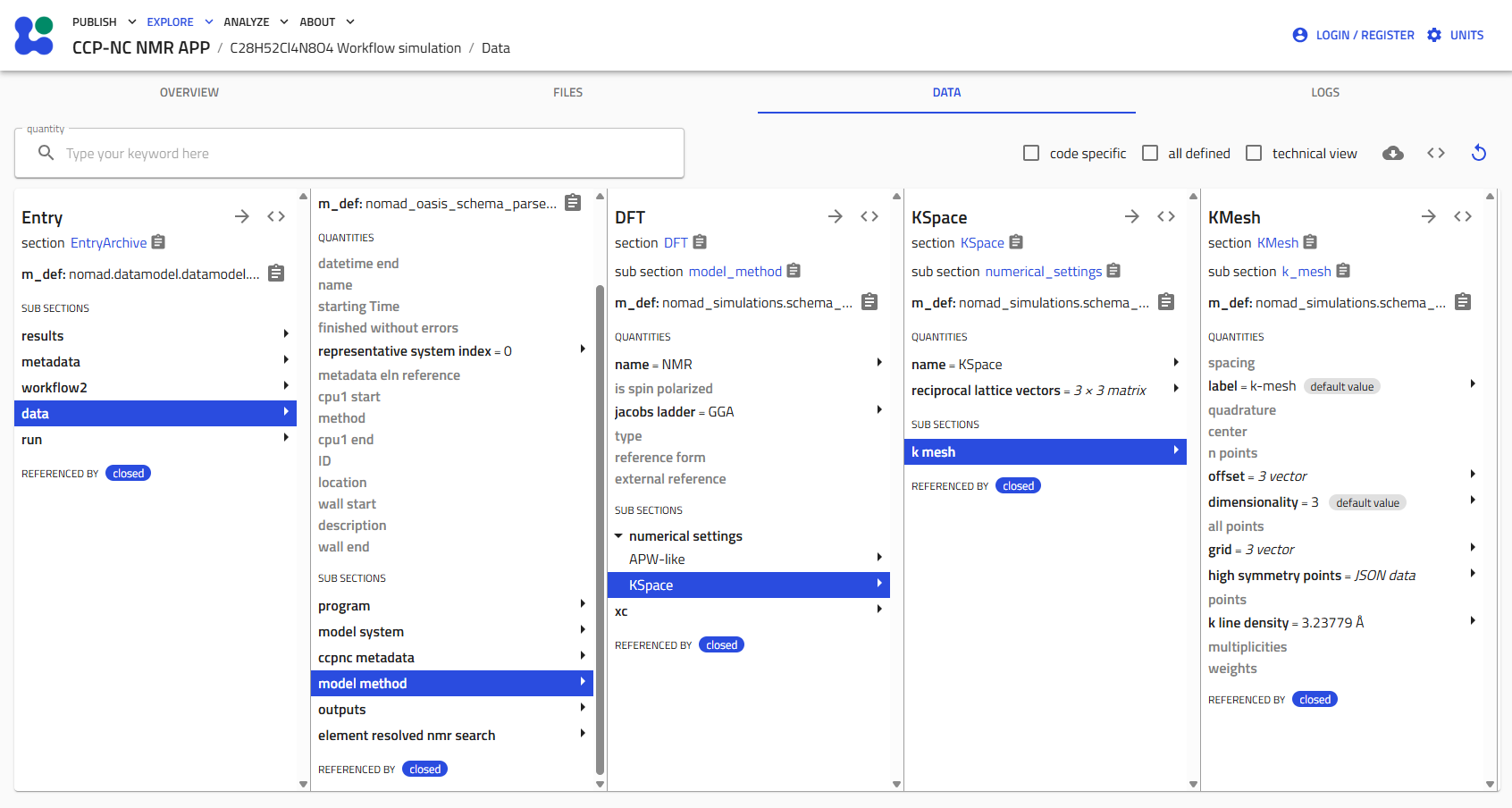The height and width of the screenshot is (808, 1512).
Task: Enable the code specific checkbox
Action: pos(1031,153)
